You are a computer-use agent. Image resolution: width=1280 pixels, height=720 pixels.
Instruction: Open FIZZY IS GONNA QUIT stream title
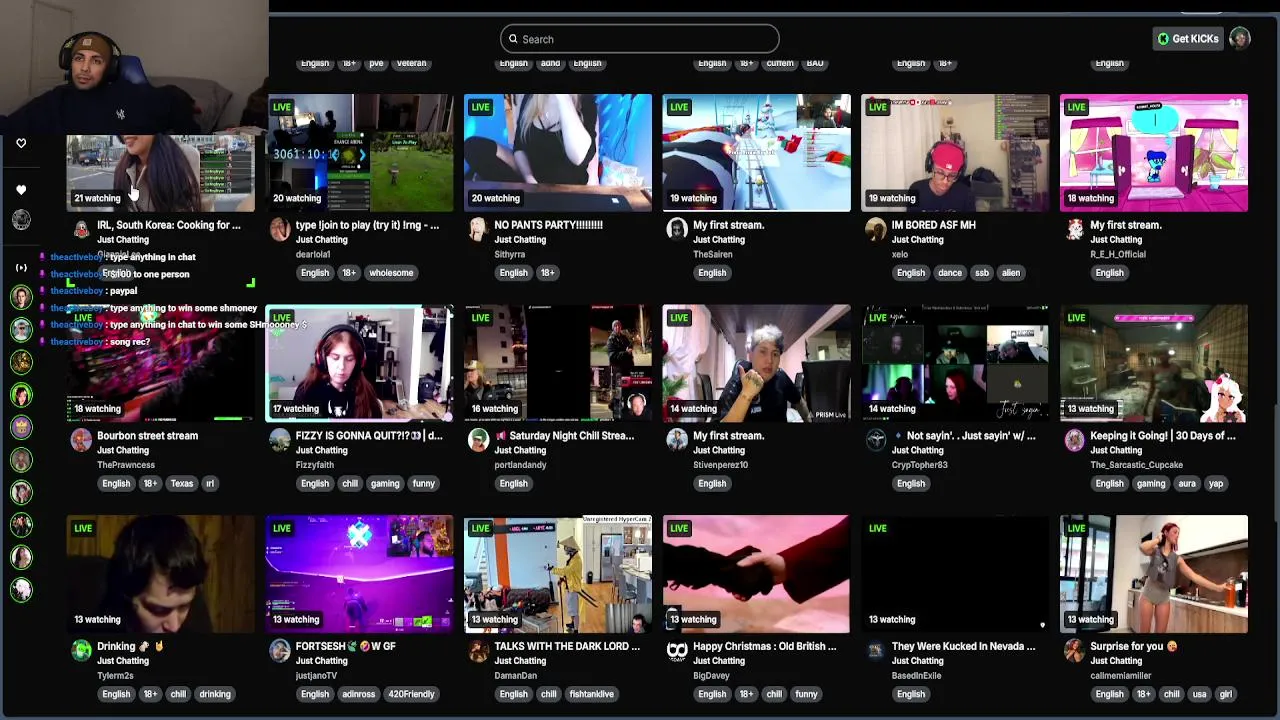pos(369,436)
